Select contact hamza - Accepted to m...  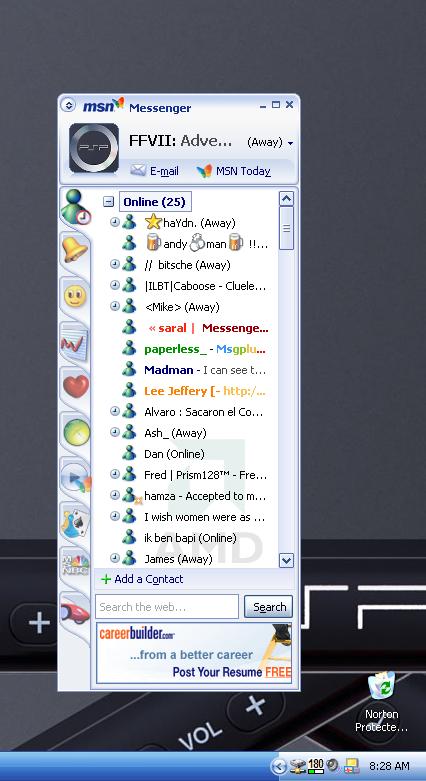tap(205, 496)
